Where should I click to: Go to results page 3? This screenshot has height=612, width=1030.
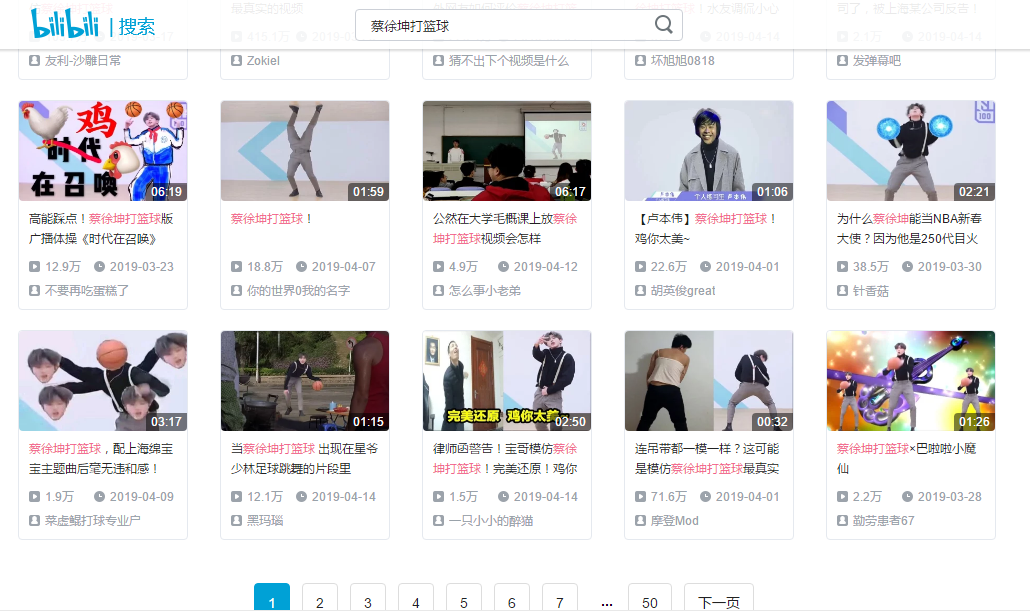coord(368,597)
